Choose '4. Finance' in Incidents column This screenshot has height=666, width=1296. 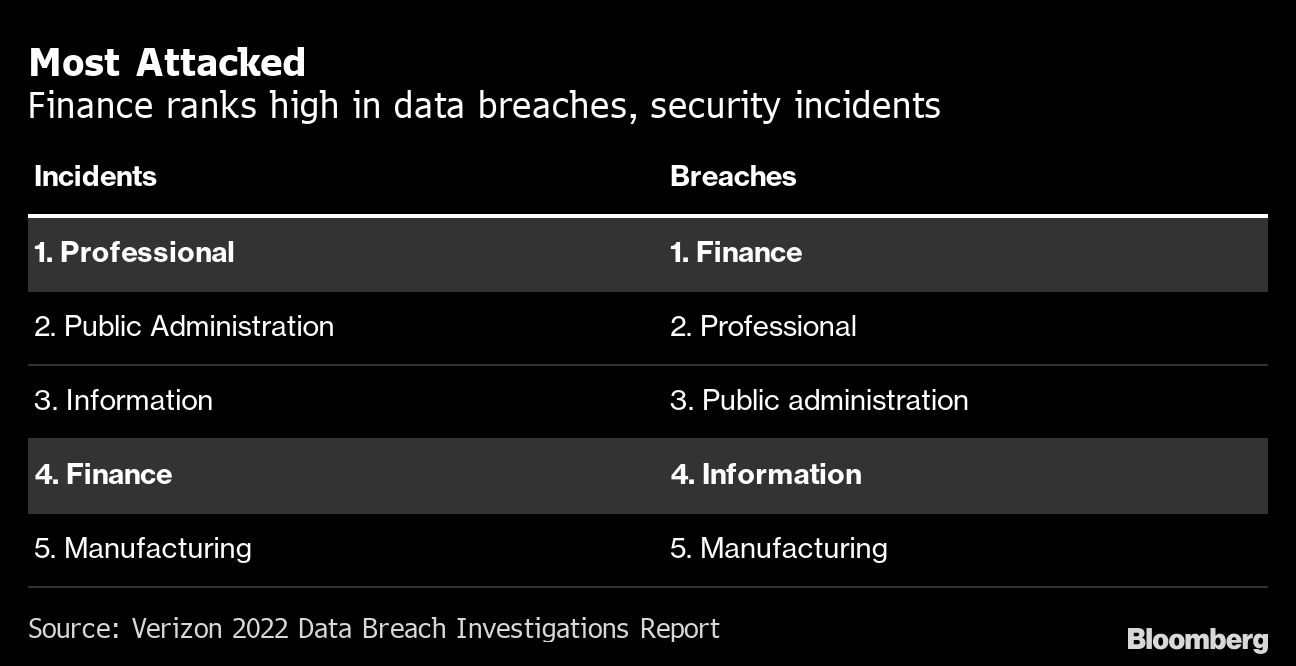pyautogui.click(x=103, y=474)
